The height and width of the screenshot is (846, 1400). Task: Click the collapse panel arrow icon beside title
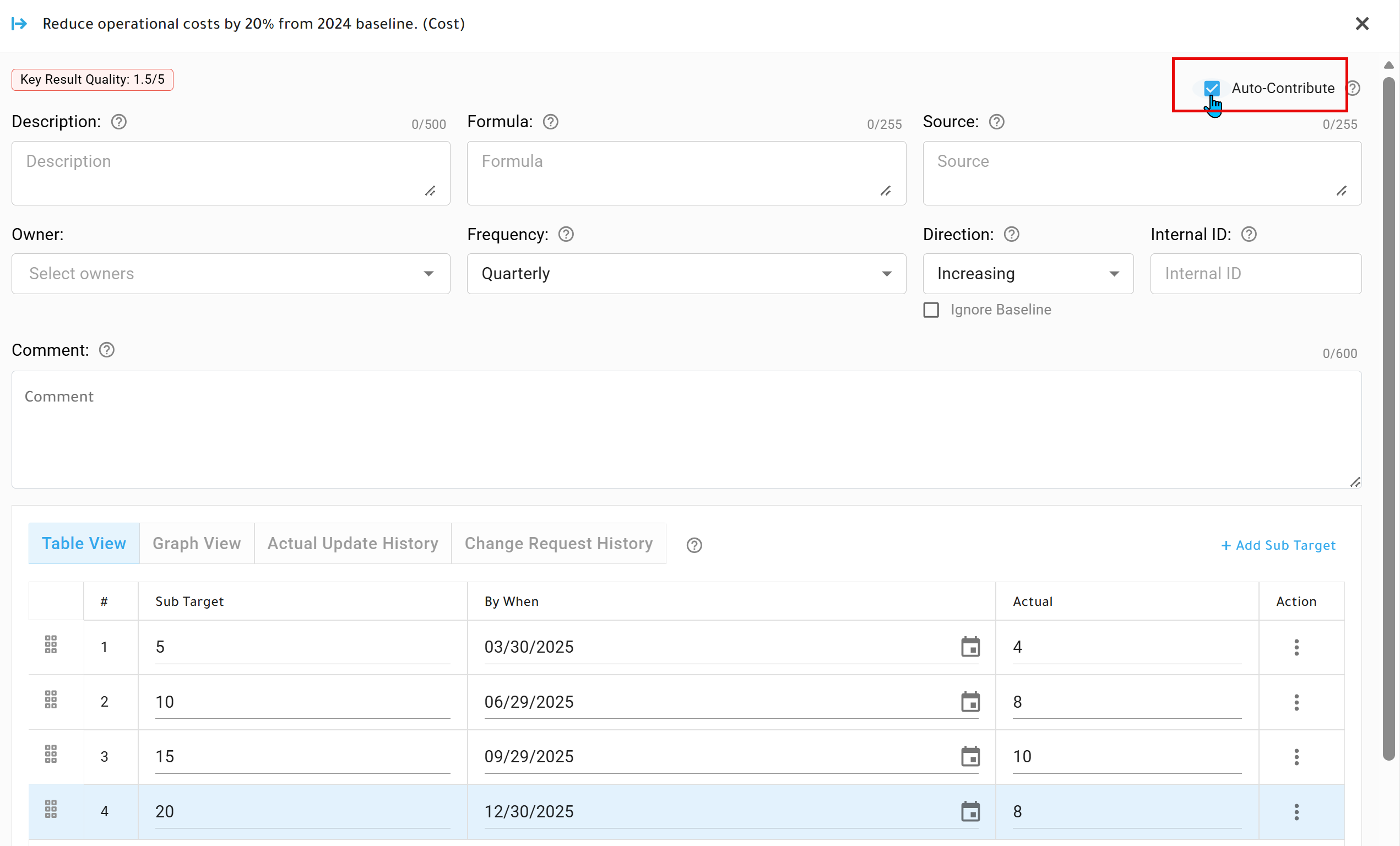click(x=19, y=23)
